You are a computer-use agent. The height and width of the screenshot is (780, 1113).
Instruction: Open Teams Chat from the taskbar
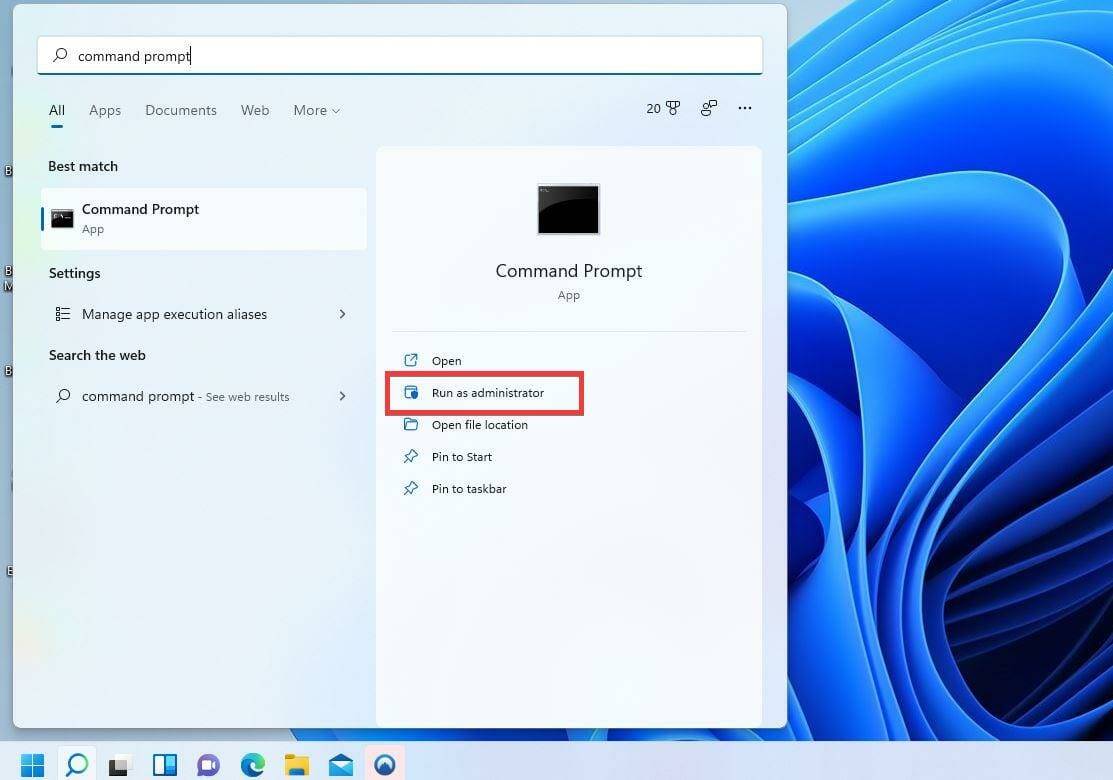tap(208, 763)
